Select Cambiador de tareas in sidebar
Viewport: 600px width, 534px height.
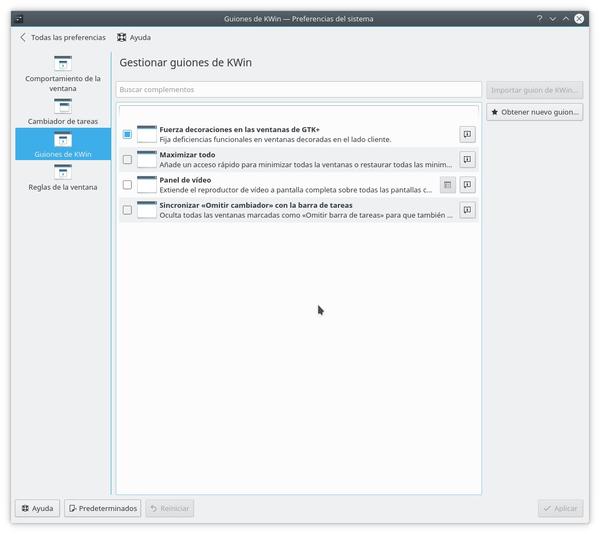tap(62, 110)
